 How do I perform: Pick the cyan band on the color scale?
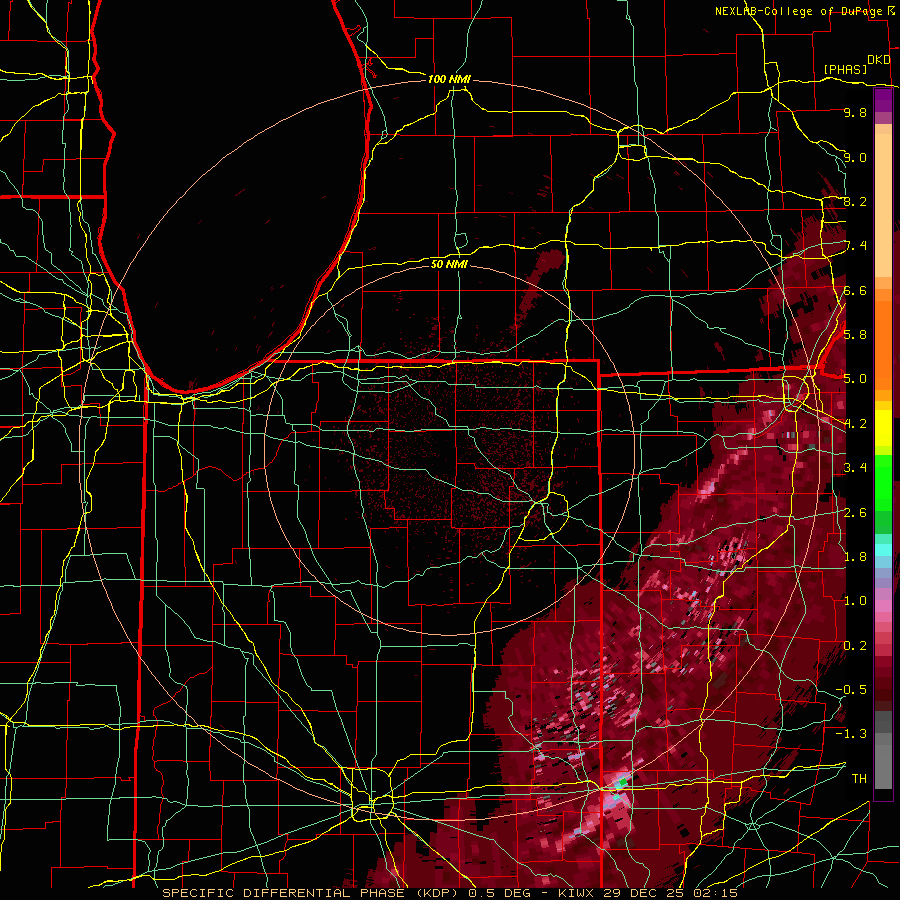pos(883,550)
